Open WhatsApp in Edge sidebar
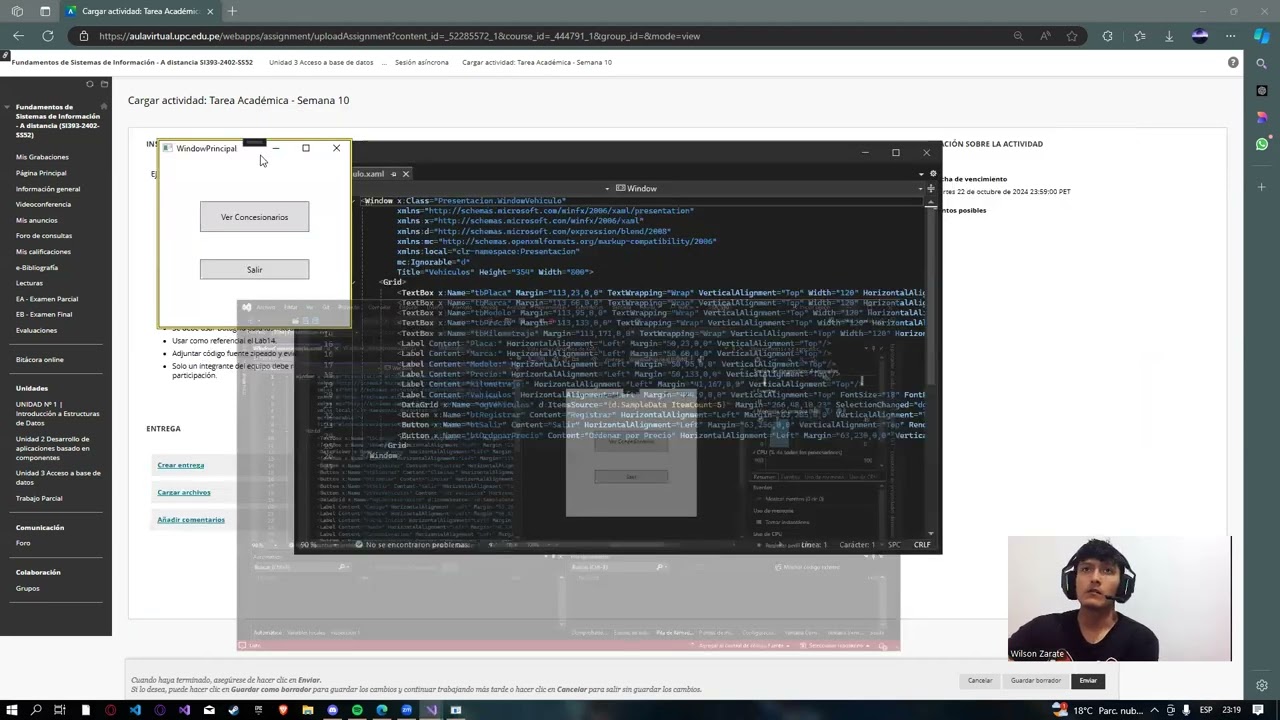This screenshot has width=1280, height=720. click(1262, 144)
